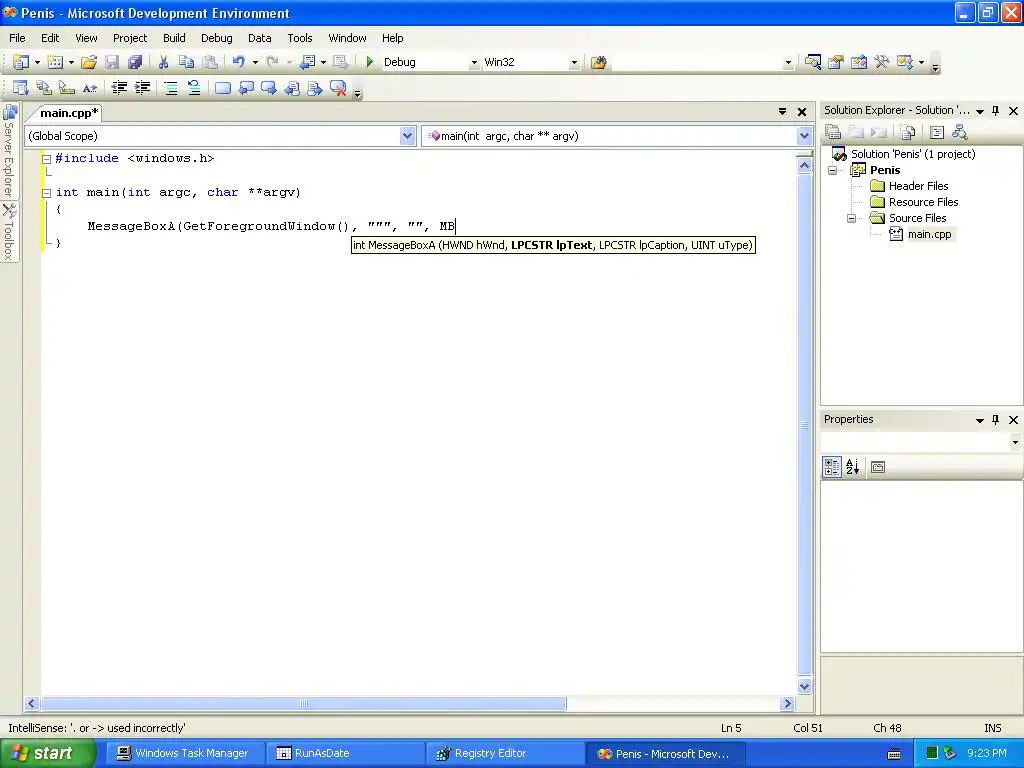The height and width of the screenshot is (768, 1024).
Task: Open the Toolbox hammer-and-wrench icon
Action: coord(882,62)
